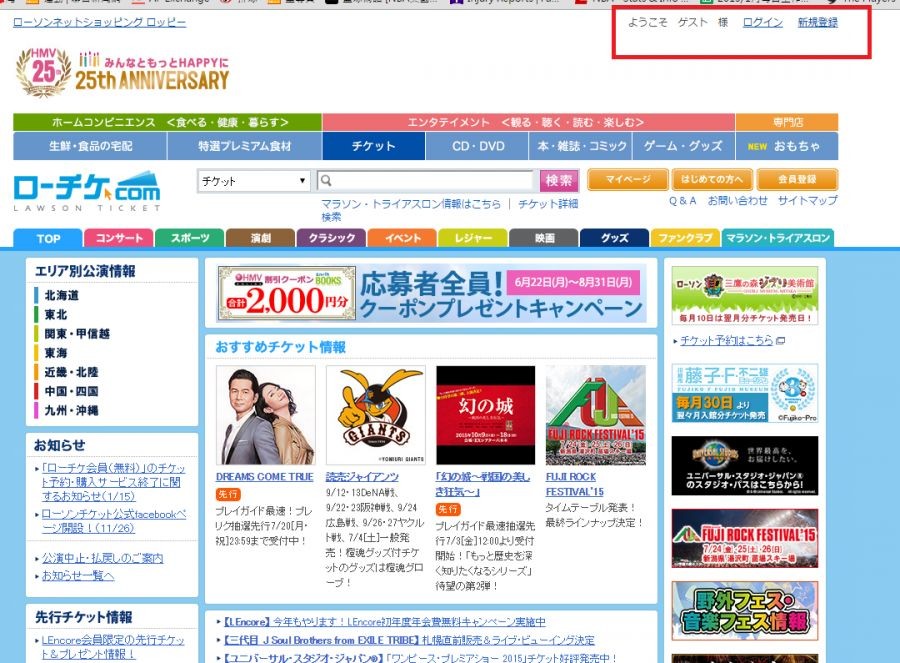Open the DREAMS COME TRUE title link

(x=265, y=477)
